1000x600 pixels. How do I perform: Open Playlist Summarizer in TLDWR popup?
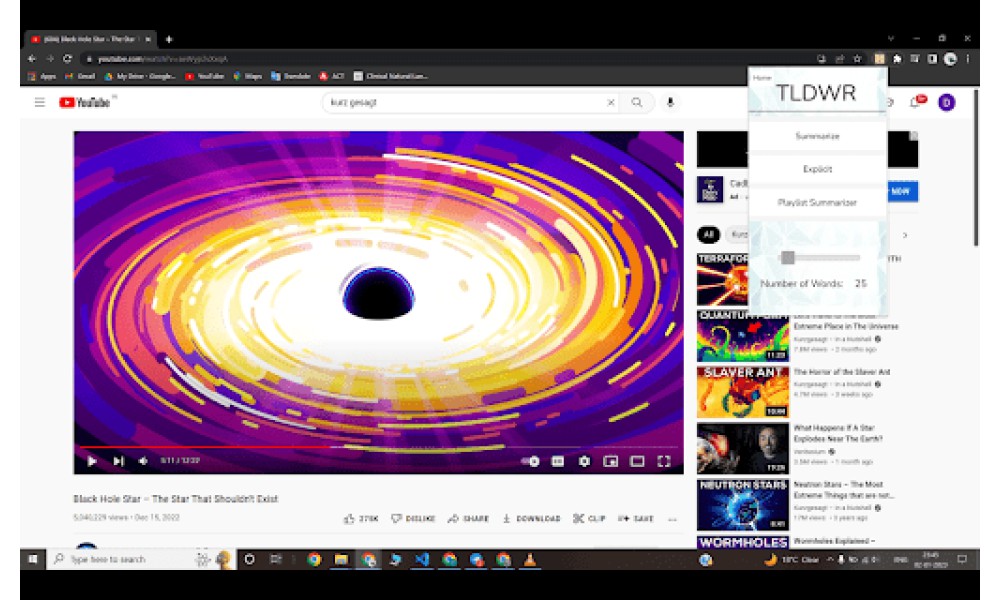[818, 202]
